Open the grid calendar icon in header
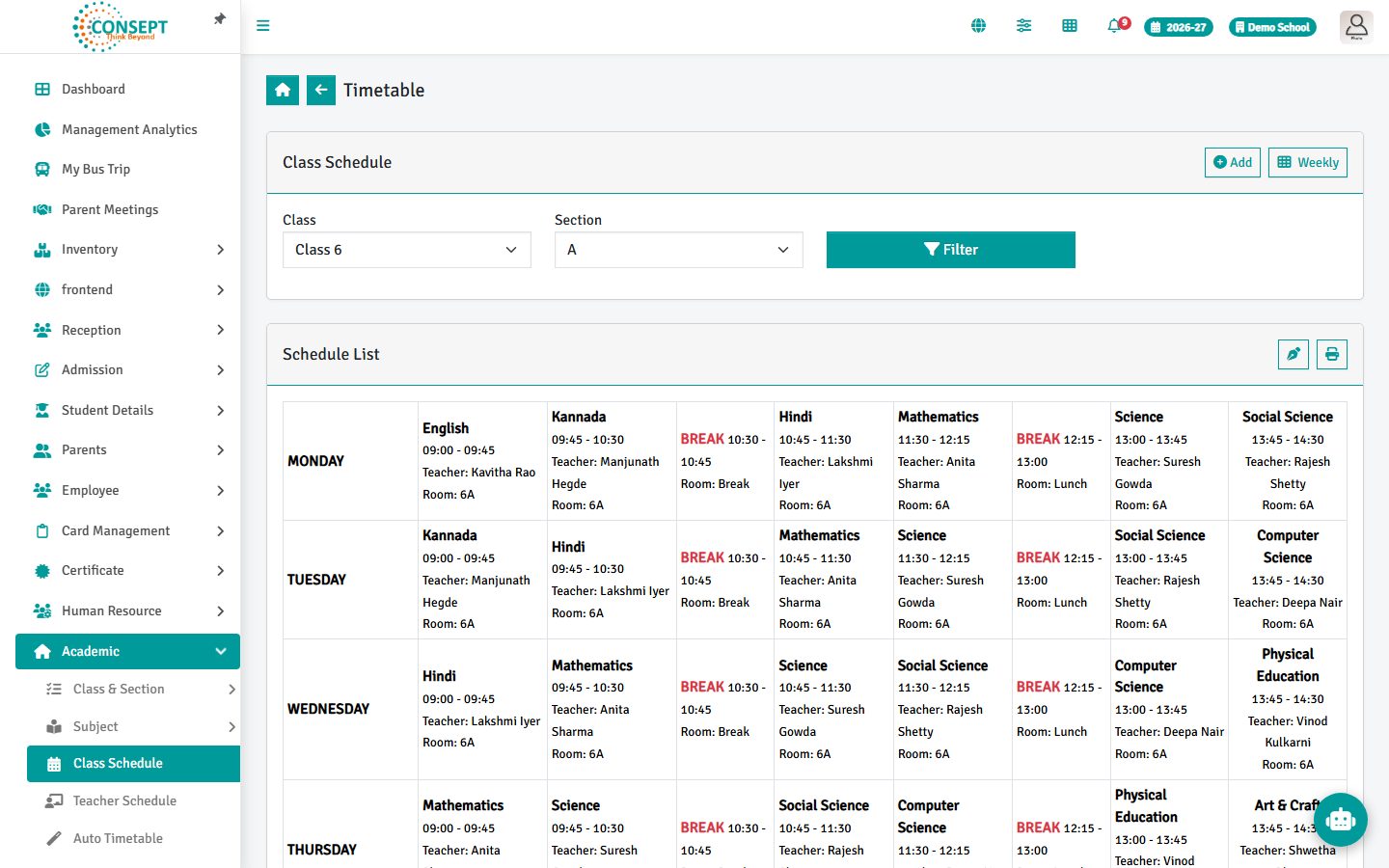 coord(1070,26)
